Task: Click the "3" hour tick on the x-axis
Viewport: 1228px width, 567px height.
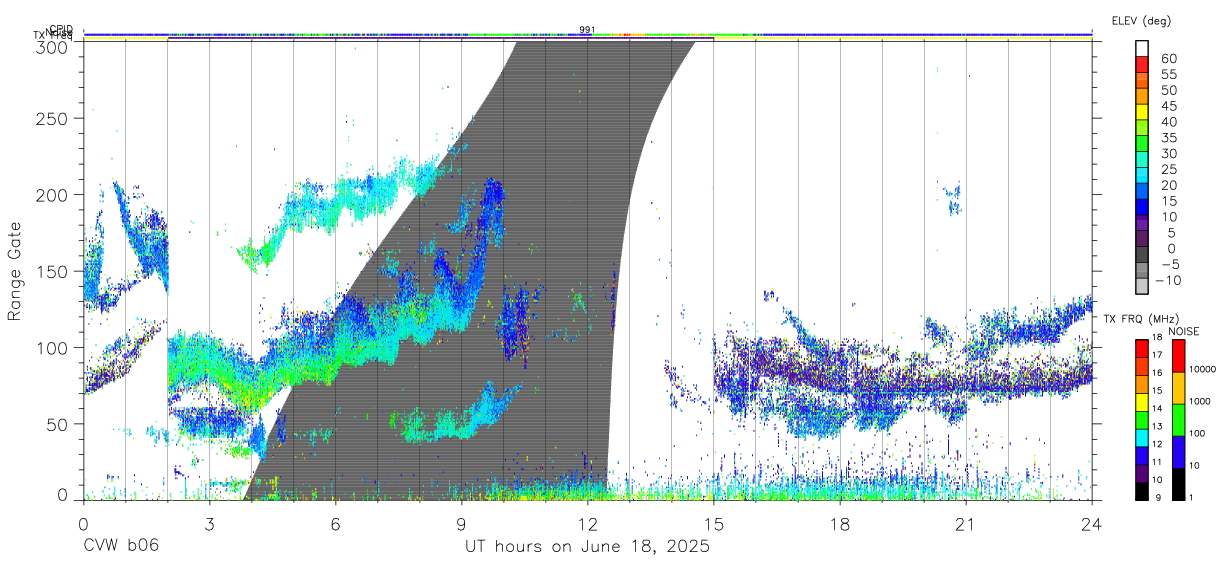Action: point(209,522)
